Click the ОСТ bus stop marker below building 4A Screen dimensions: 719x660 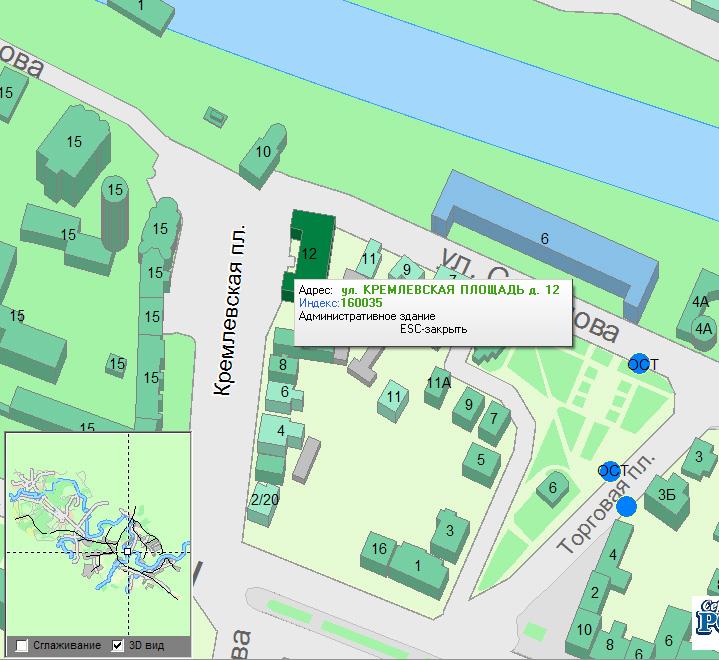pyautogui.click(x=639, y=364)
